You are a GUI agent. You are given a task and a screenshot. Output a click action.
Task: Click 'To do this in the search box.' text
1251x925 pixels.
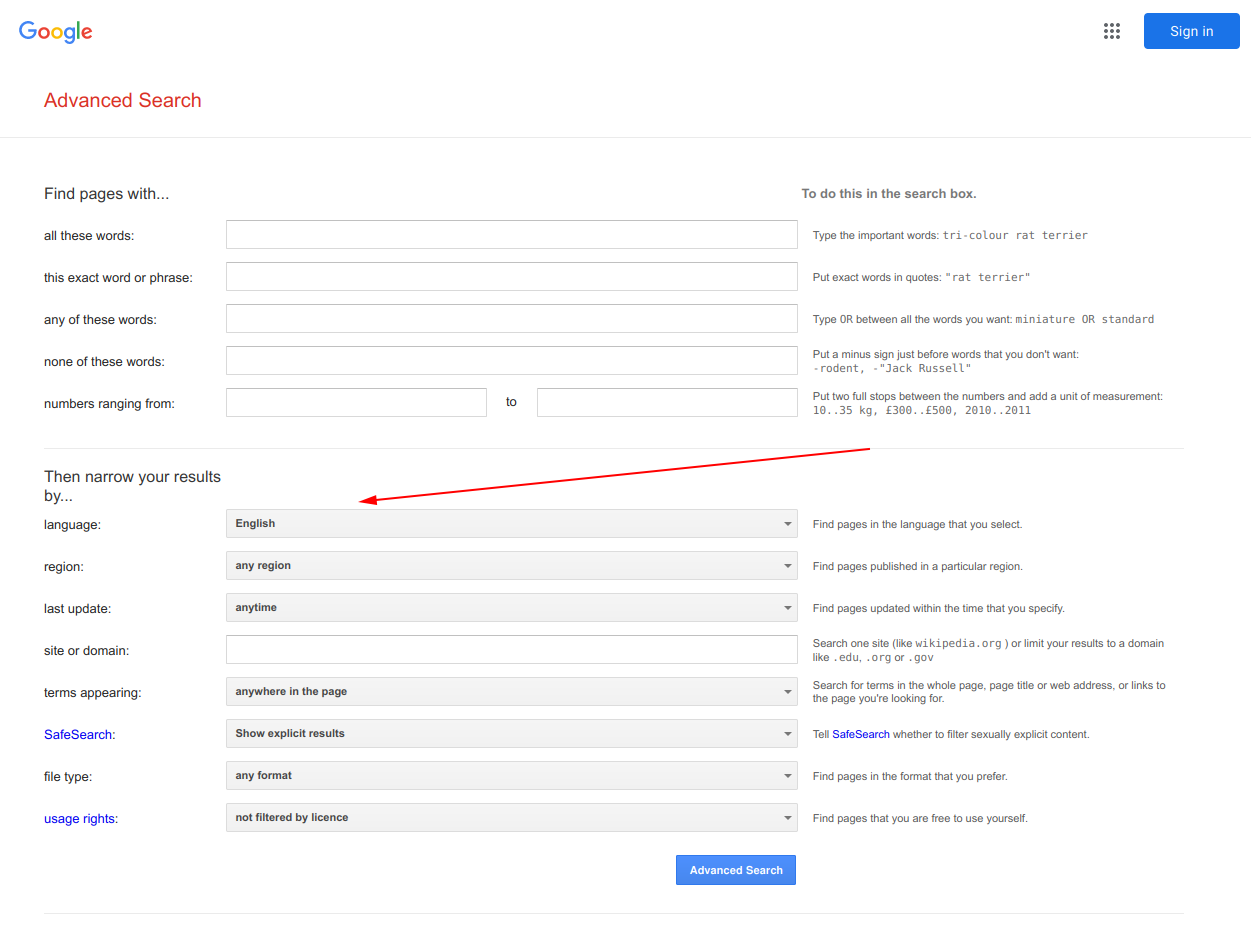889,194
